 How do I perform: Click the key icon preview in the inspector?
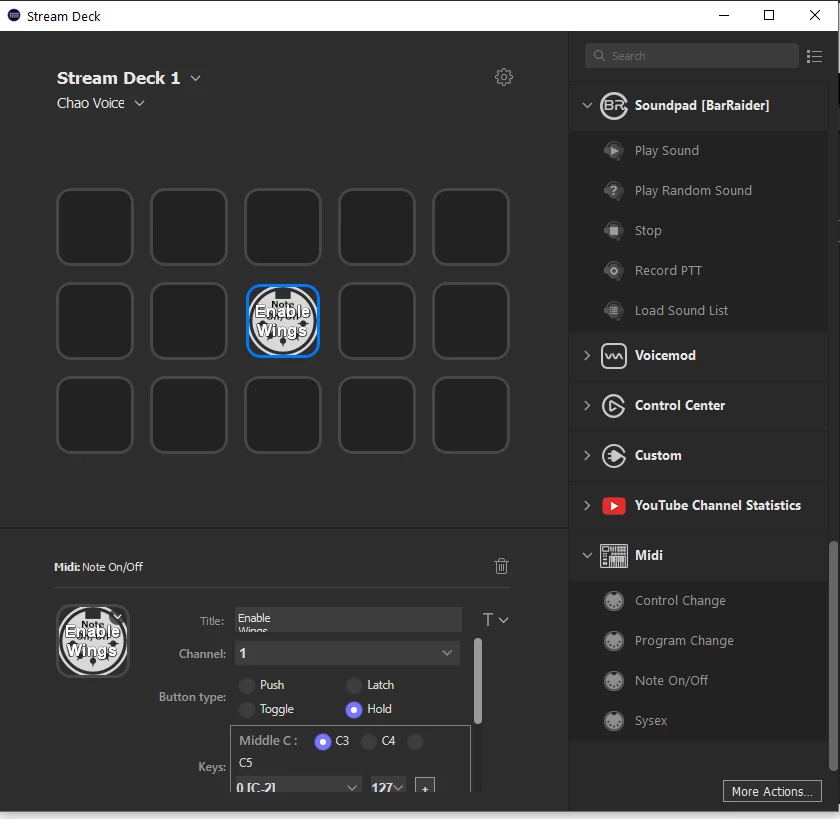(93, 641)
